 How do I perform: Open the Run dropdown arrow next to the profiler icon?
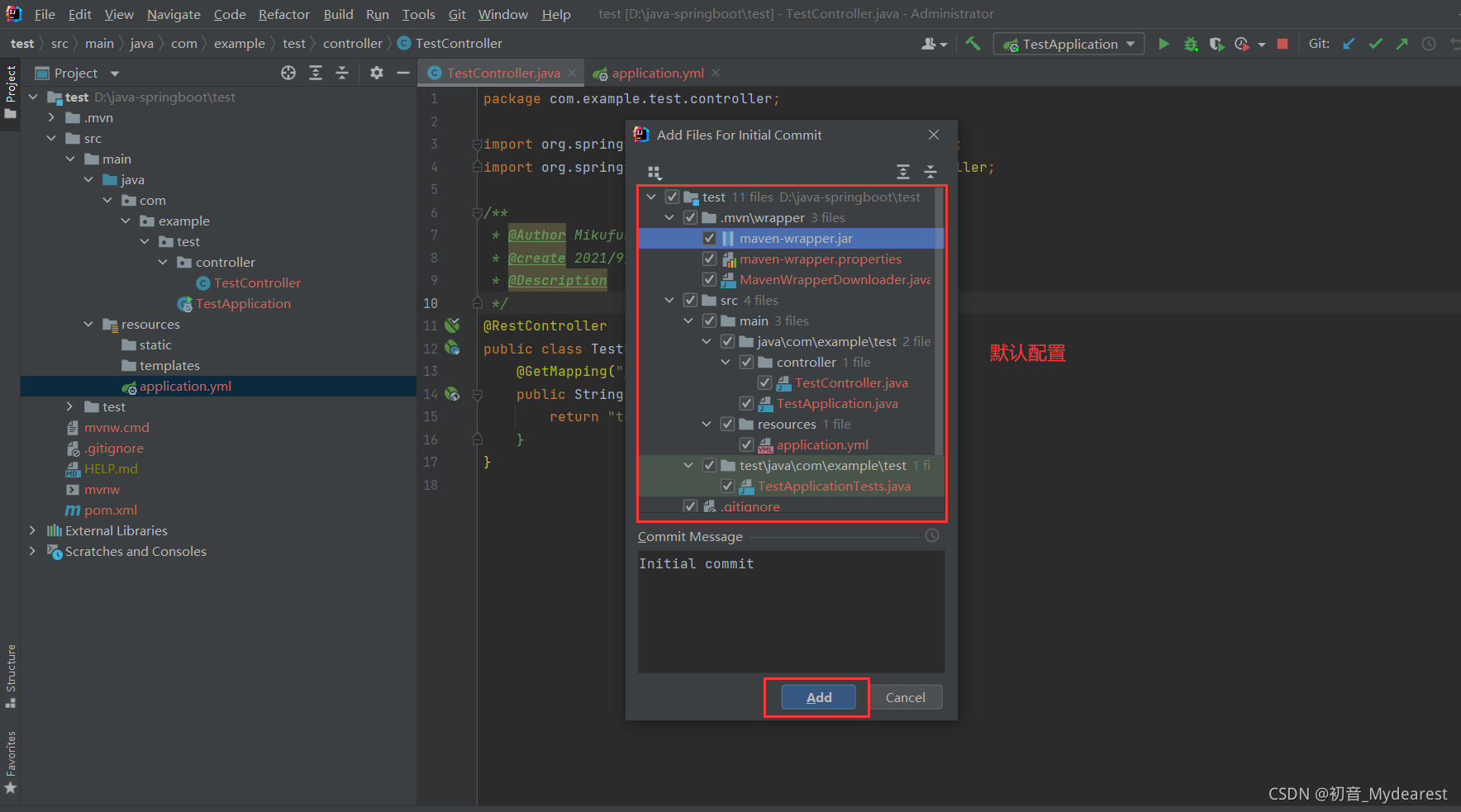[x=1261, y=44]
